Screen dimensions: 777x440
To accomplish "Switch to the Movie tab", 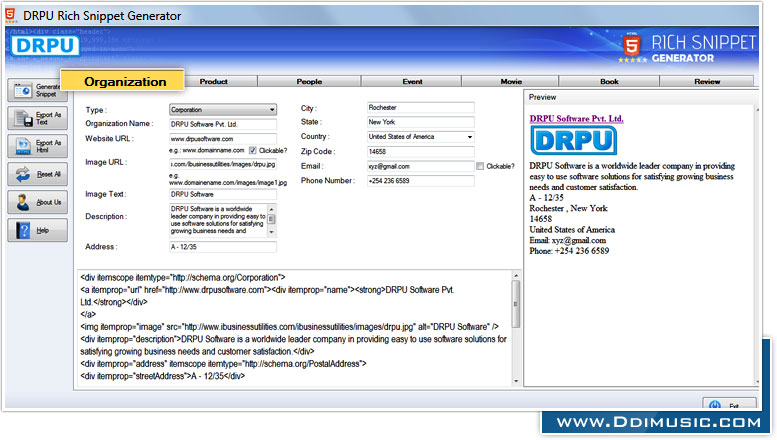I will coord(510,81).
